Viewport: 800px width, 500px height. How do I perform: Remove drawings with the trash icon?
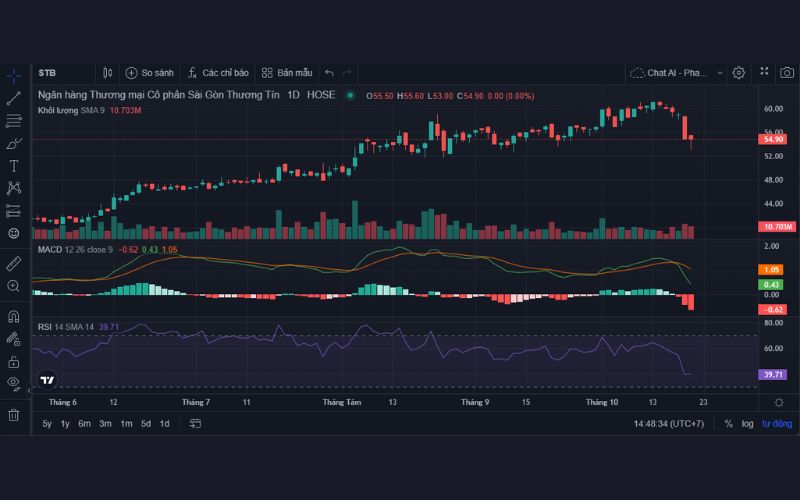(x=14, y=414)
